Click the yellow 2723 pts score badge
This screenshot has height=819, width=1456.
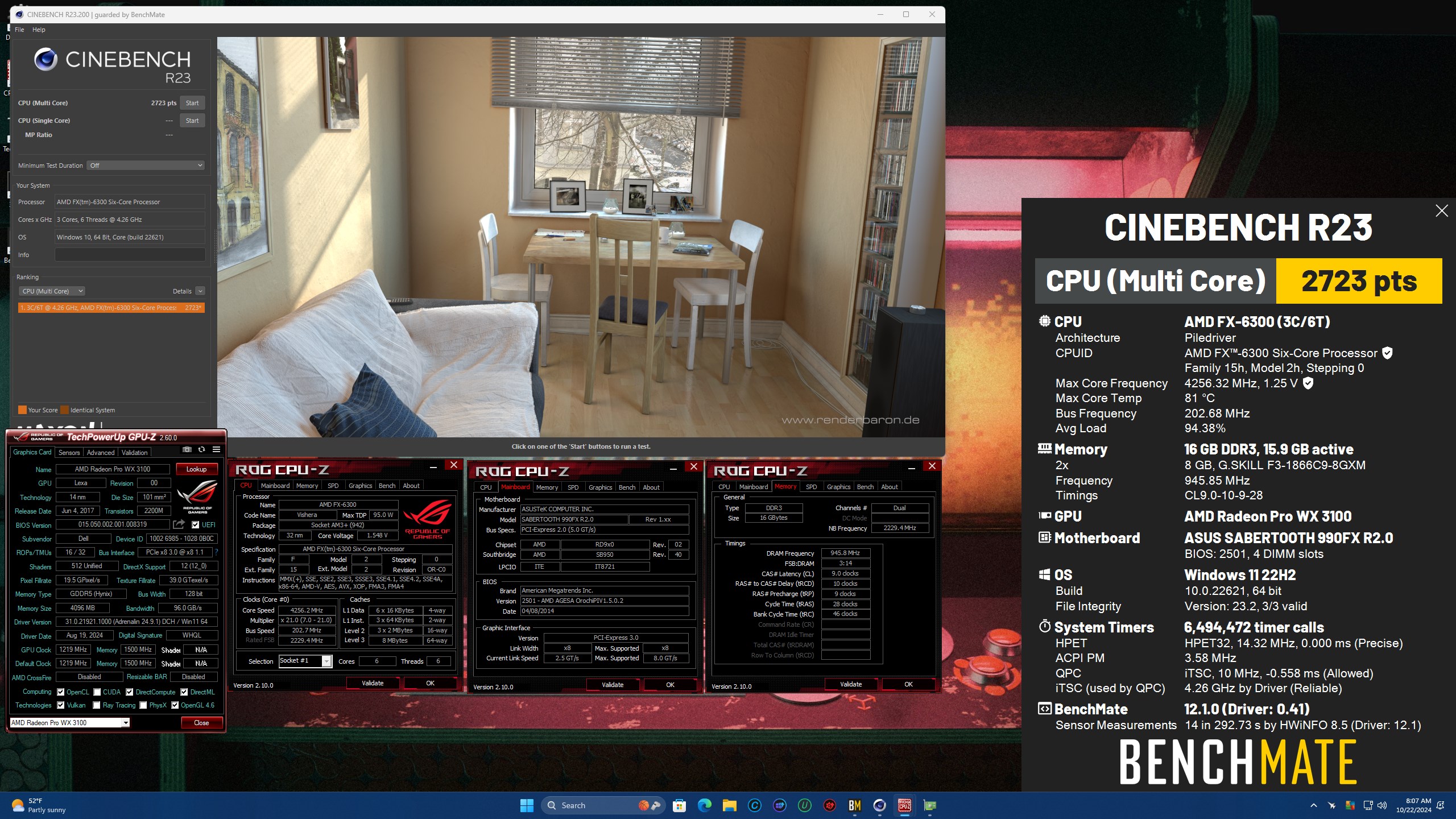click(1359, 281)
